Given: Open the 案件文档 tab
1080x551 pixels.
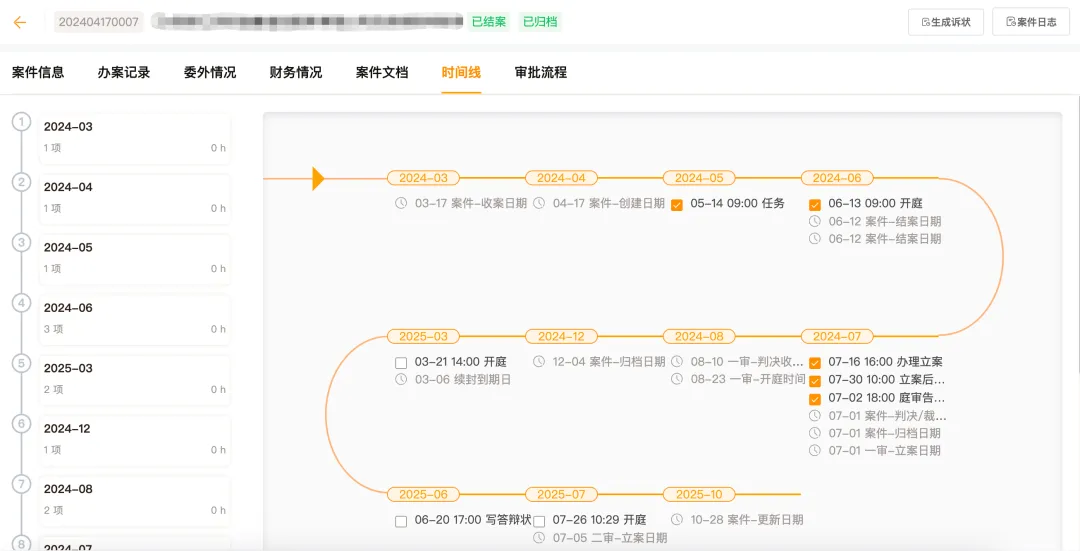Looking at the screenshot, I should pos(382,72).
